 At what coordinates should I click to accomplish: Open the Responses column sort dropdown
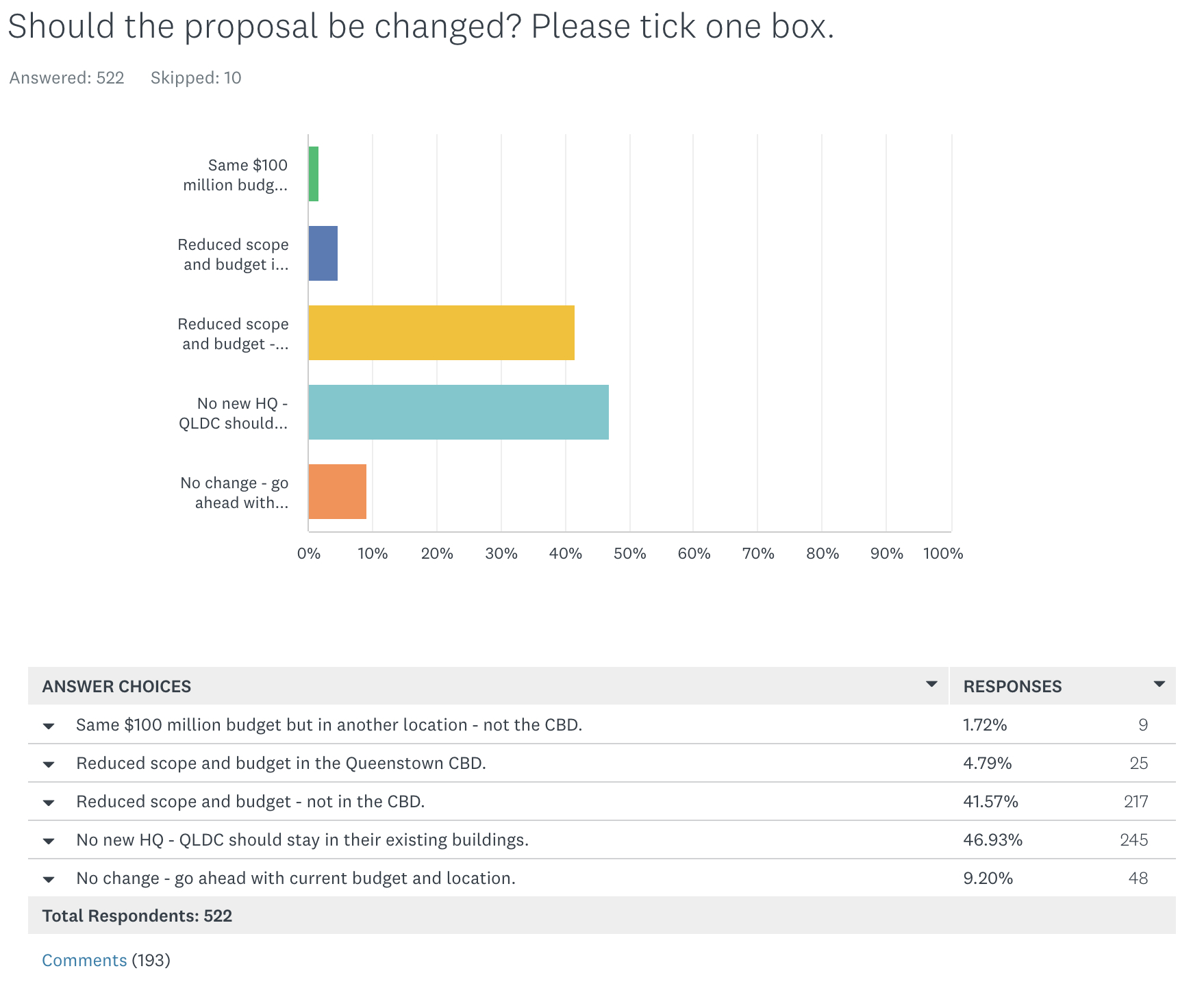(x=1159, y=684)
